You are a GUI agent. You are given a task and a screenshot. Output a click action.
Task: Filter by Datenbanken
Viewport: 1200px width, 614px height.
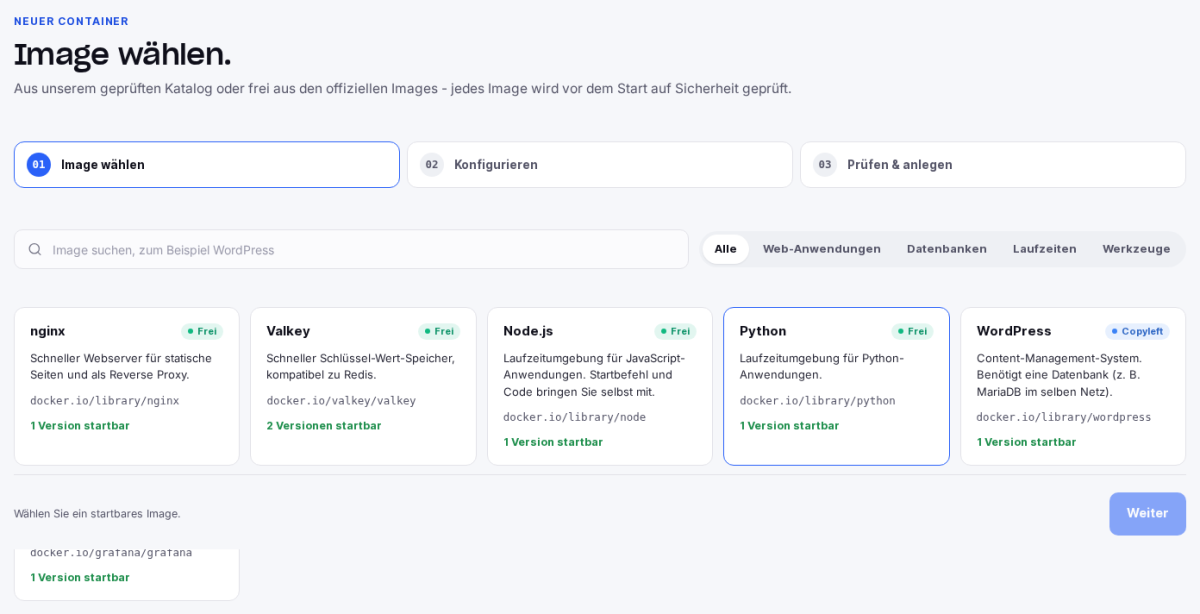point(947,249)
